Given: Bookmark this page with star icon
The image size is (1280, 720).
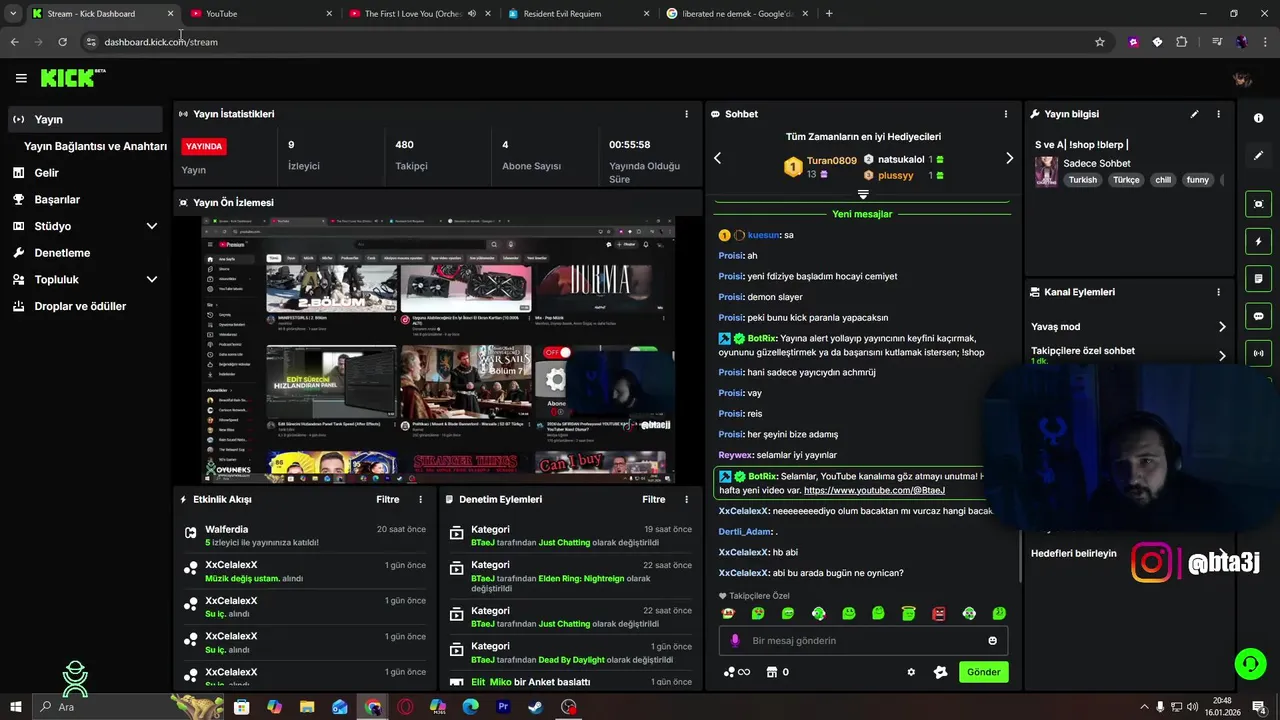Looking at the screenshot, I should click(1100, 42).
